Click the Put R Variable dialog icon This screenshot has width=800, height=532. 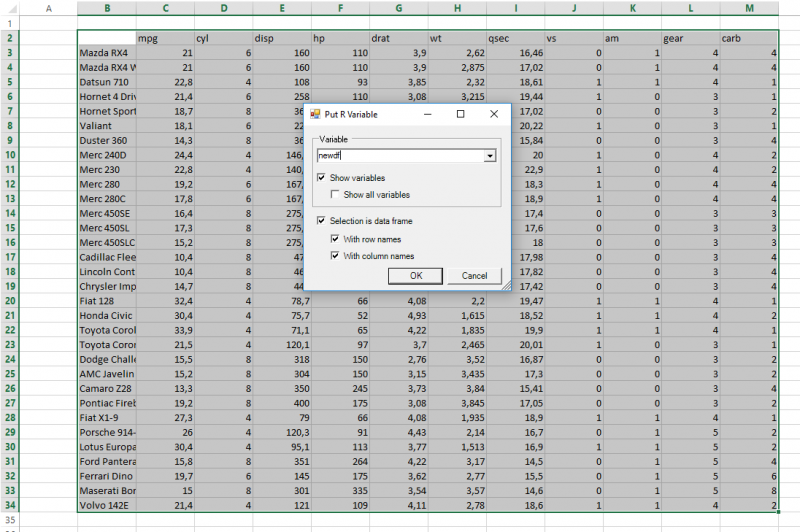[315, 114]
